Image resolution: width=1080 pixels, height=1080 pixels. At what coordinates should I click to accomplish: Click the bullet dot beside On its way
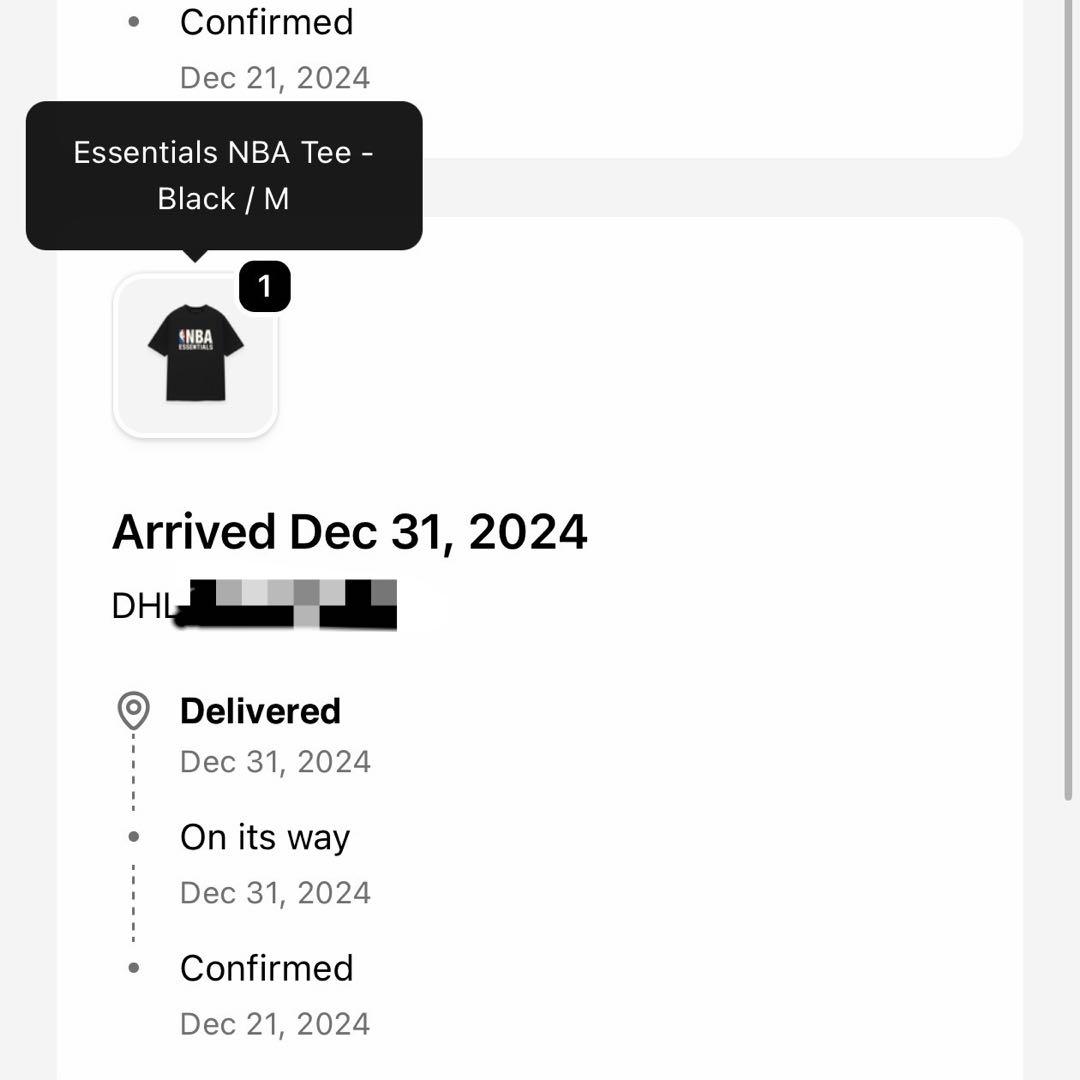coord(134,837)
